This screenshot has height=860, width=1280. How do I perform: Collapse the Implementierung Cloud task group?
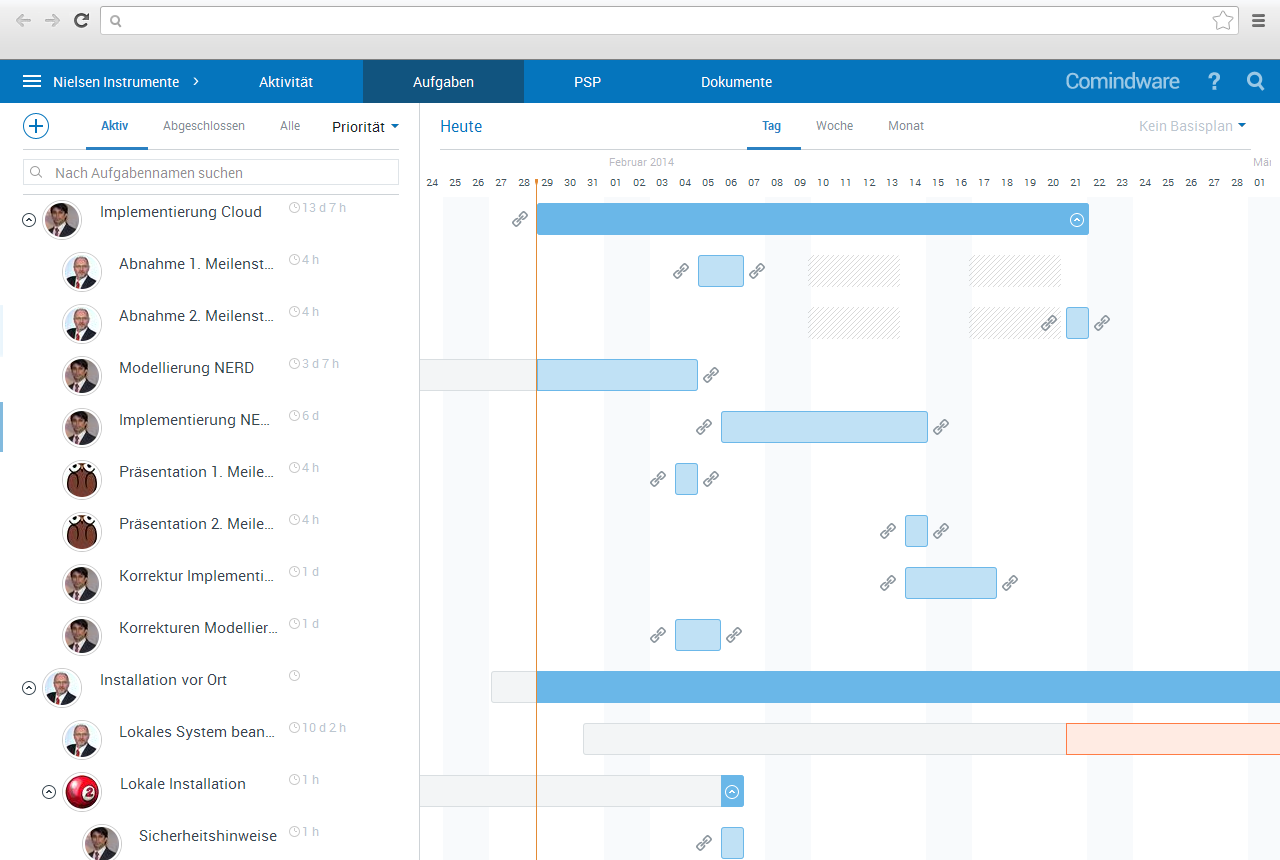[x=29, y=220]
